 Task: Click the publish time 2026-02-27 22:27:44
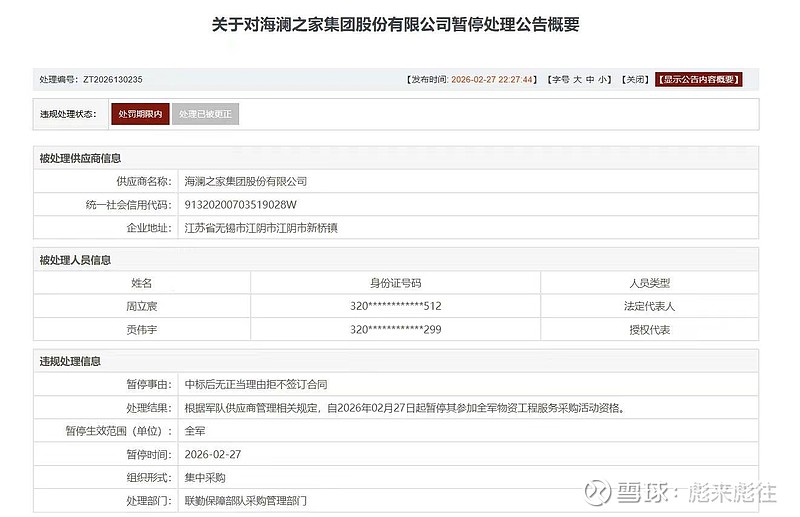click(492, 80)
